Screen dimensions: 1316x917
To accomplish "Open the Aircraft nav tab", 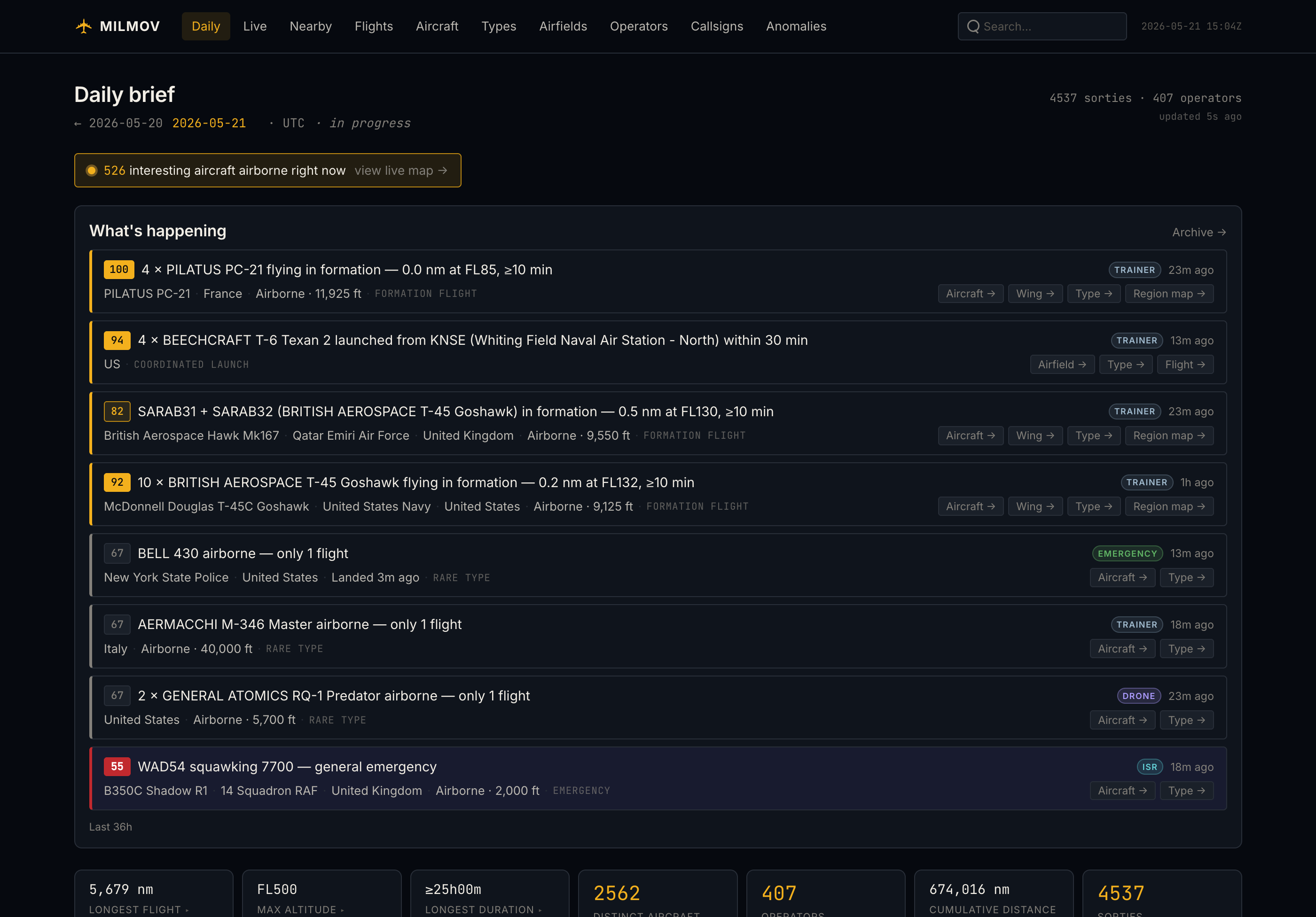I will pyautogui.click(x=437, y=26).
